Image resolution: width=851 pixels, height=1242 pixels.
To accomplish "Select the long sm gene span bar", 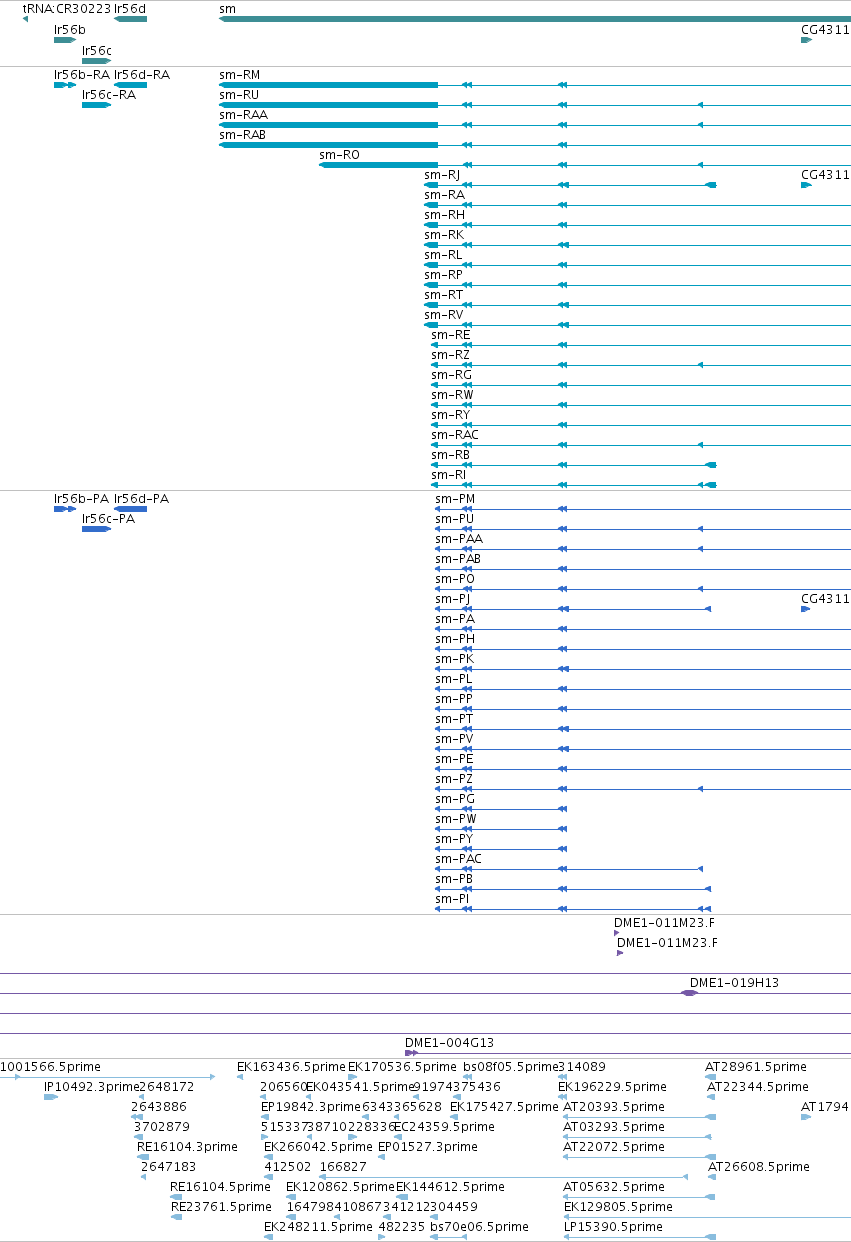I will 534,19.
